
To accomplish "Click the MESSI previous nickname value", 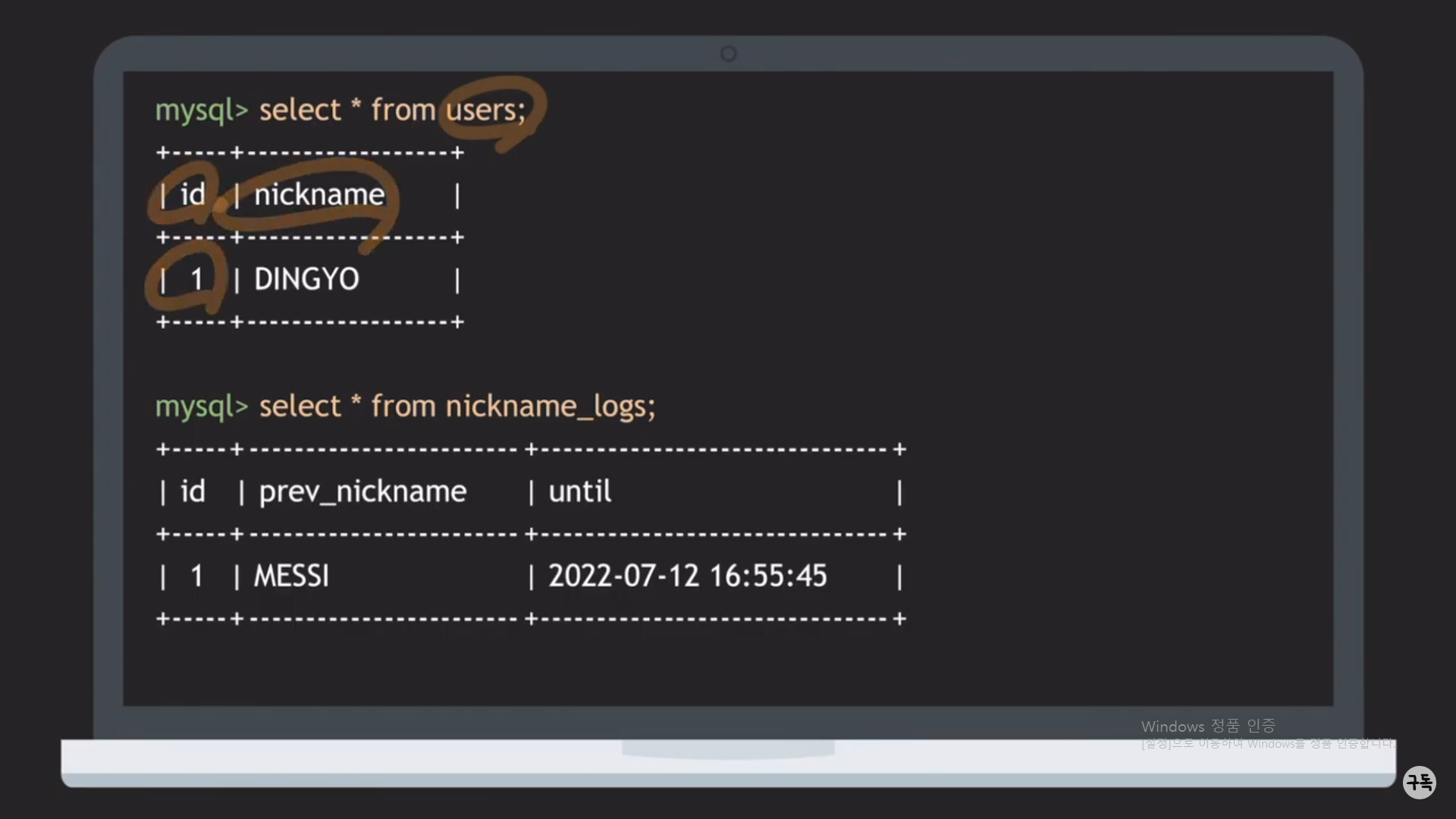I will pyautogui.click(x=291, y=576).
